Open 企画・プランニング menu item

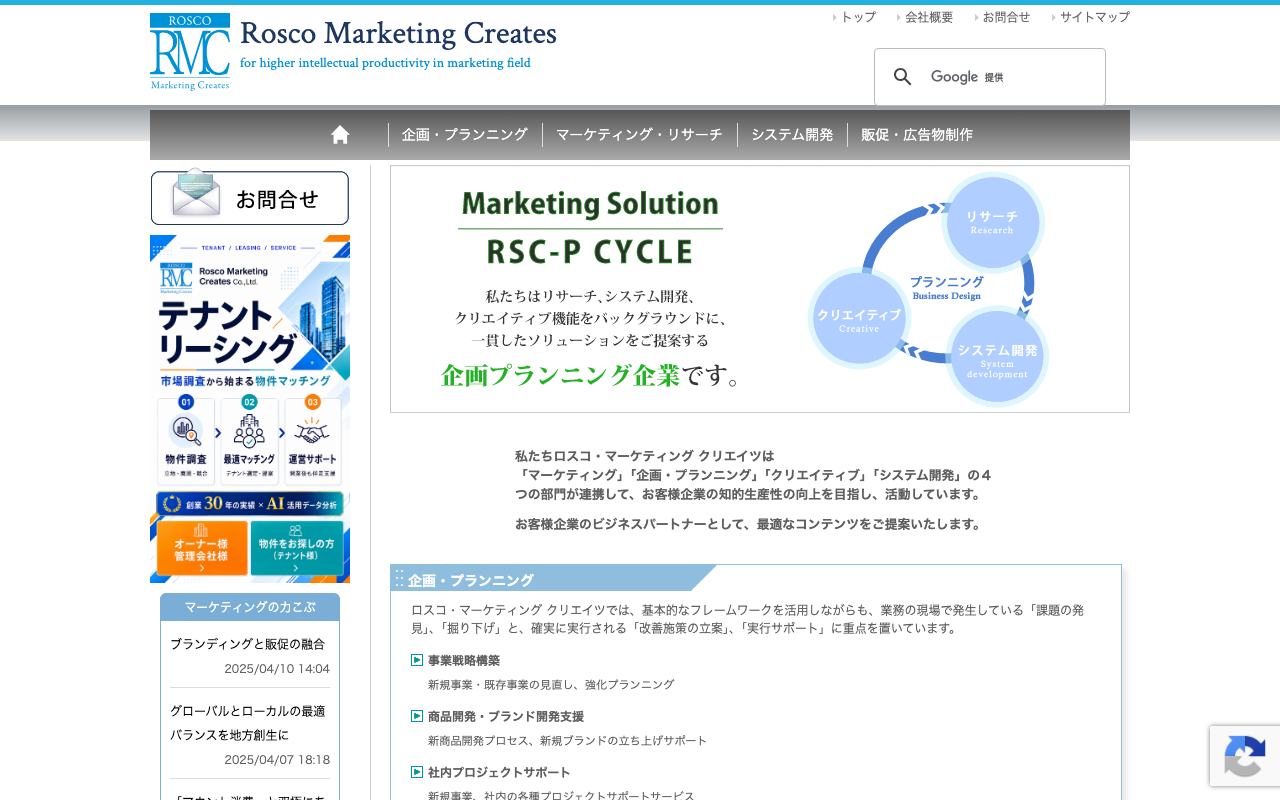pos(465,135)
